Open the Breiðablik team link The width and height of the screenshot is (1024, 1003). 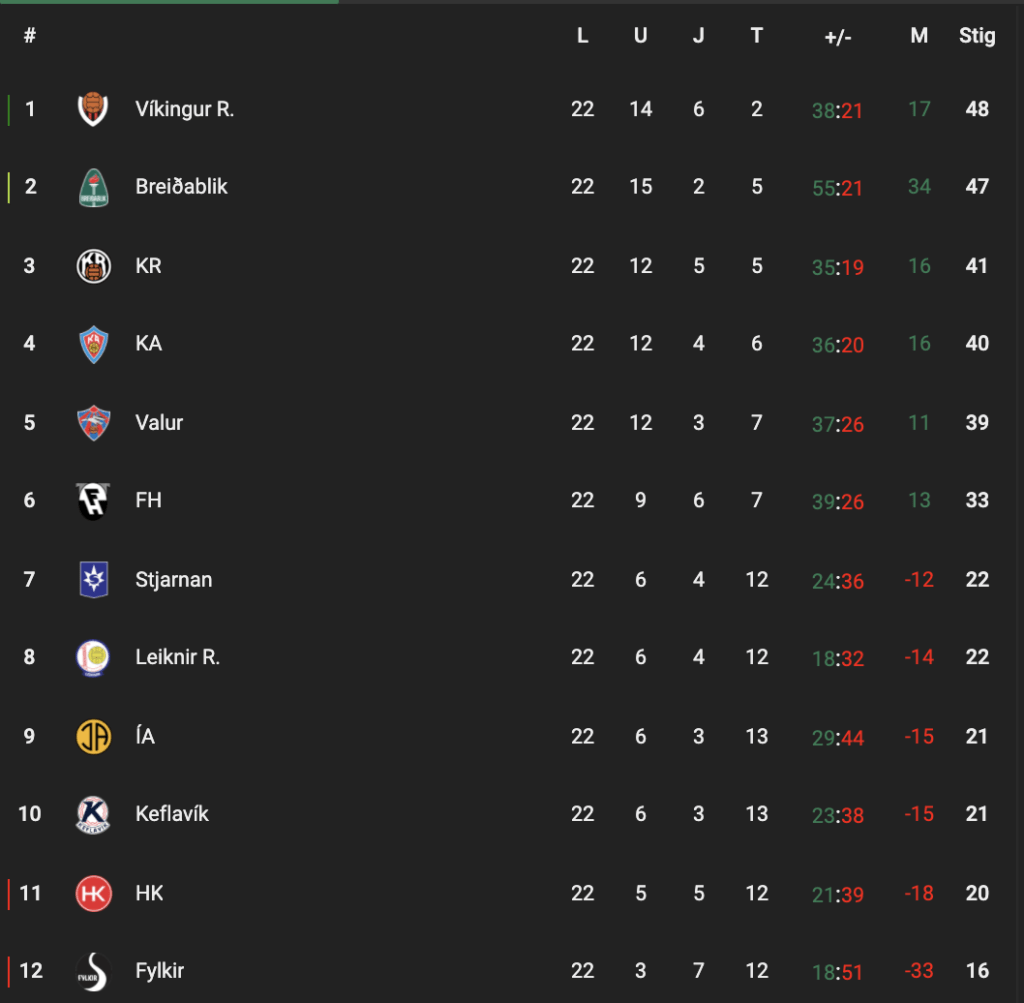tap(181, 187)
